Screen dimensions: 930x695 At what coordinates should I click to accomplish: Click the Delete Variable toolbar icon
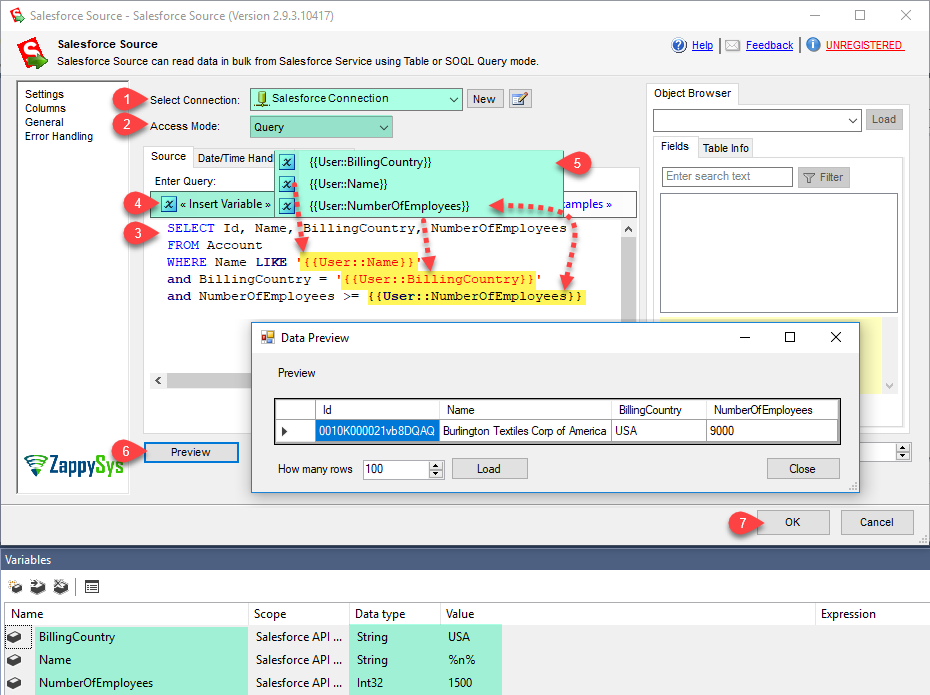coord(60,586)
